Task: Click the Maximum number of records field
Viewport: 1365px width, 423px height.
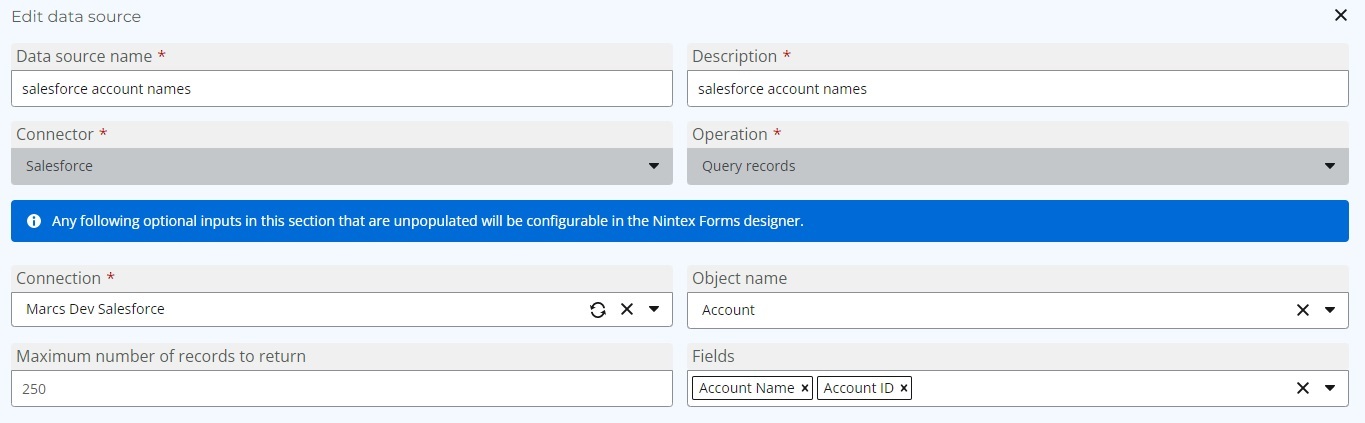Action: [342, 389]
